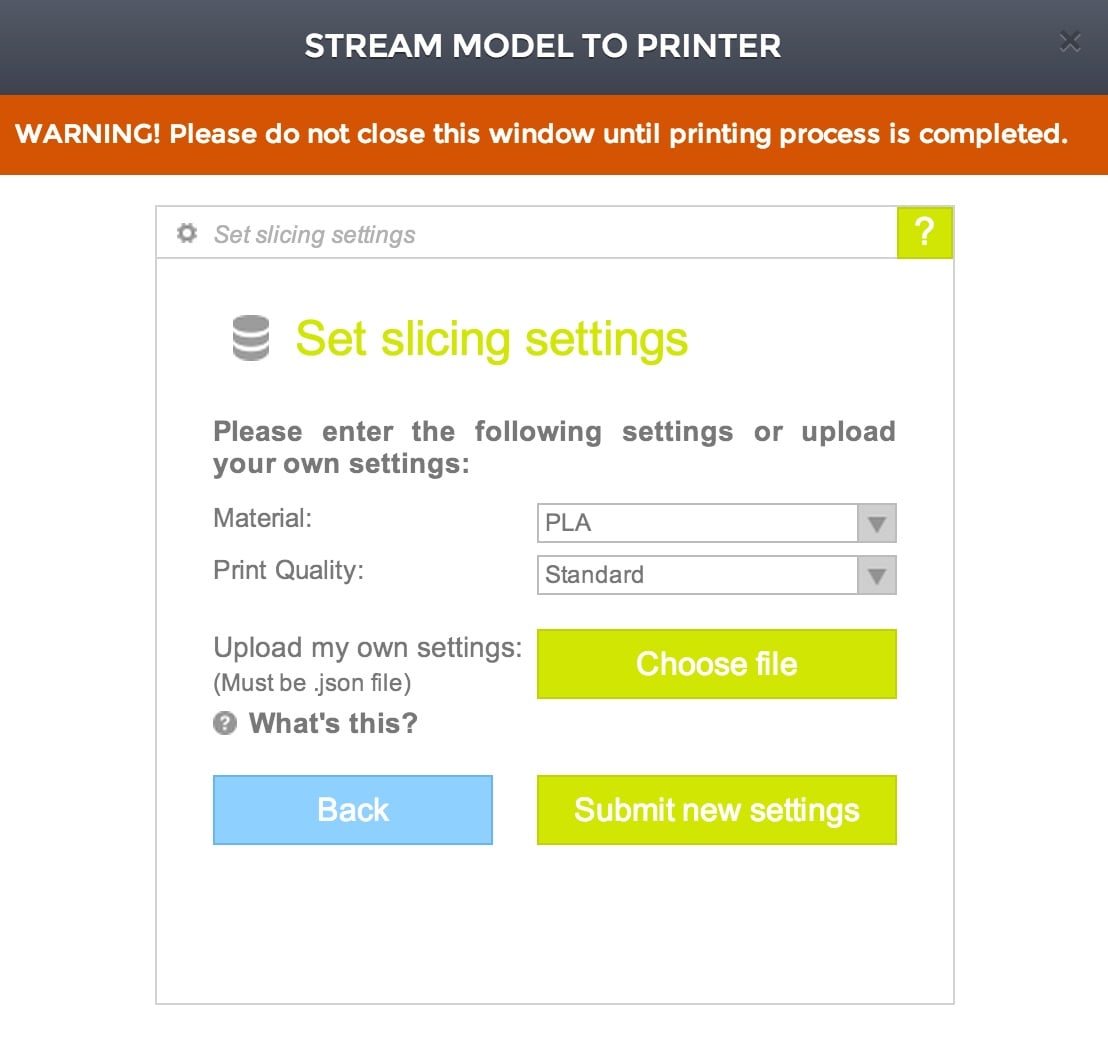Click gray question icon beside What's this
Image resolution: width=1108 pixels, height=1042 pixels.
(x=225, y=723)
